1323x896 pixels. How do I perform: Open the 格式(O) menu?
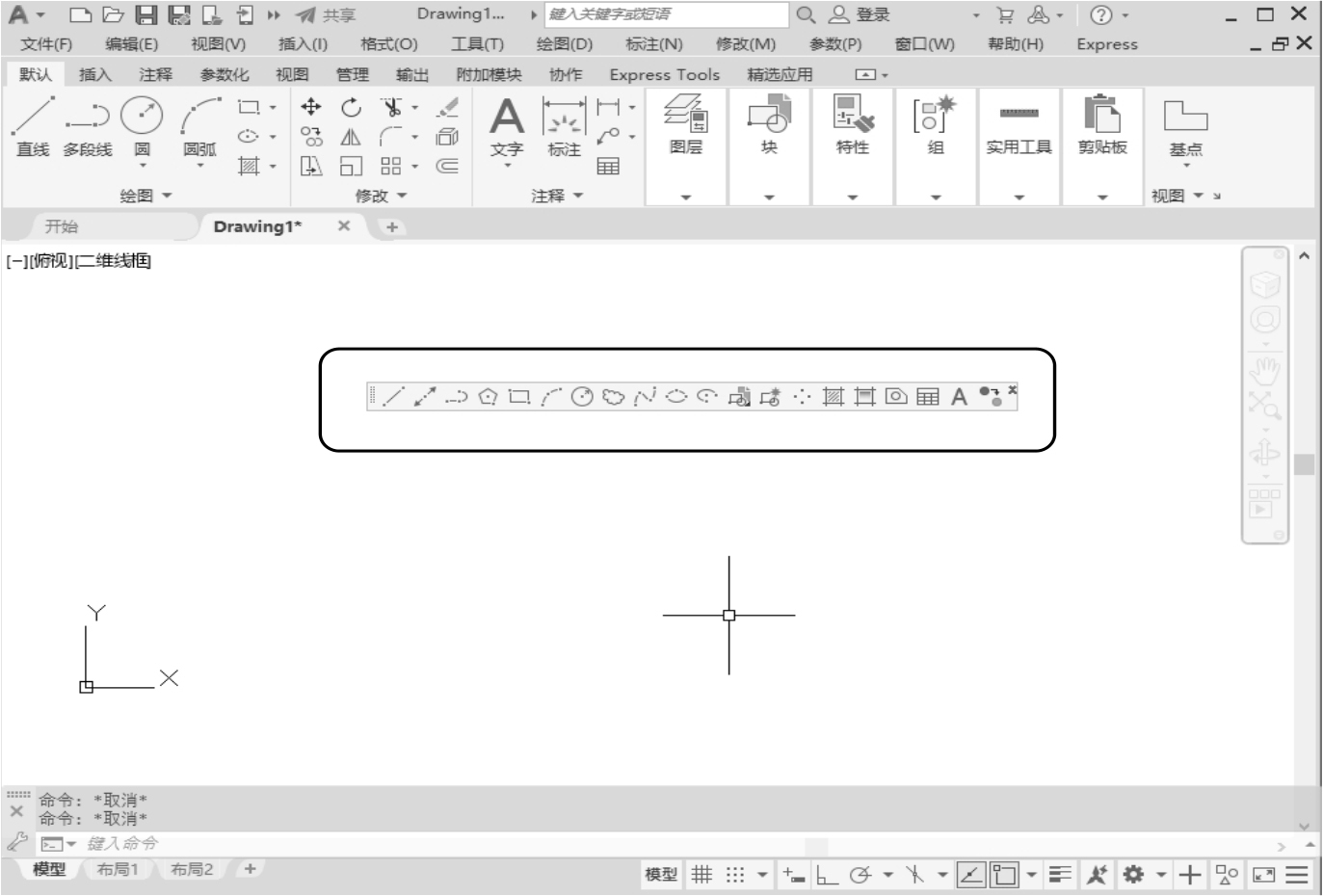388,44
